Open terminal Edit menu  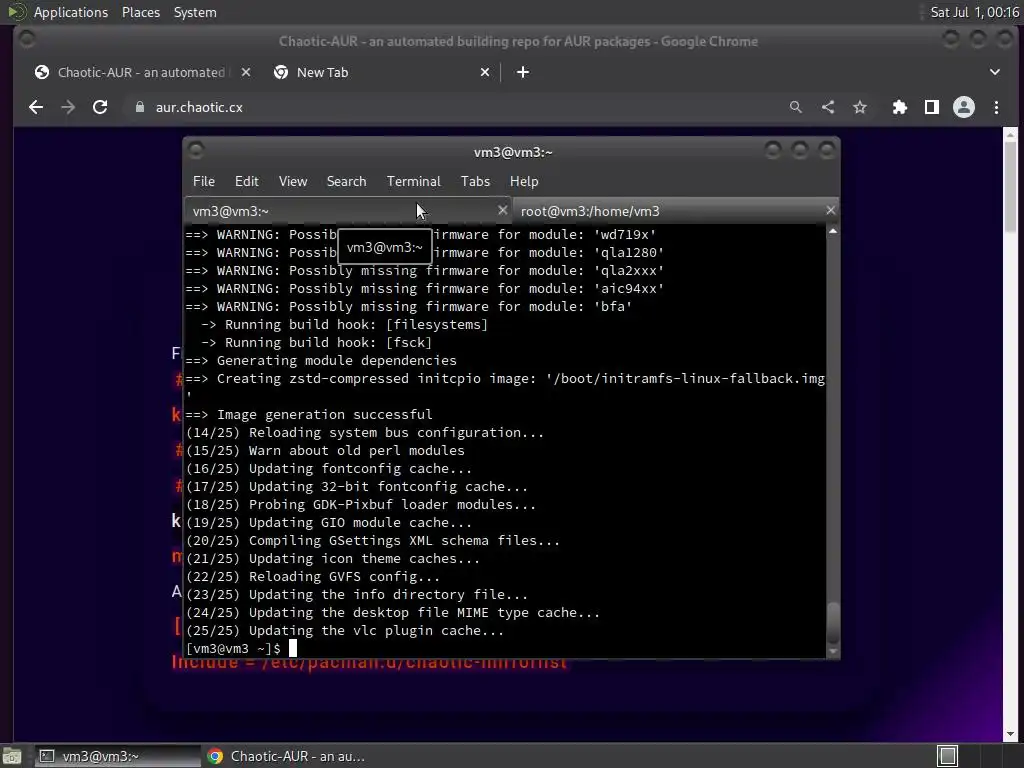point(246,181)
